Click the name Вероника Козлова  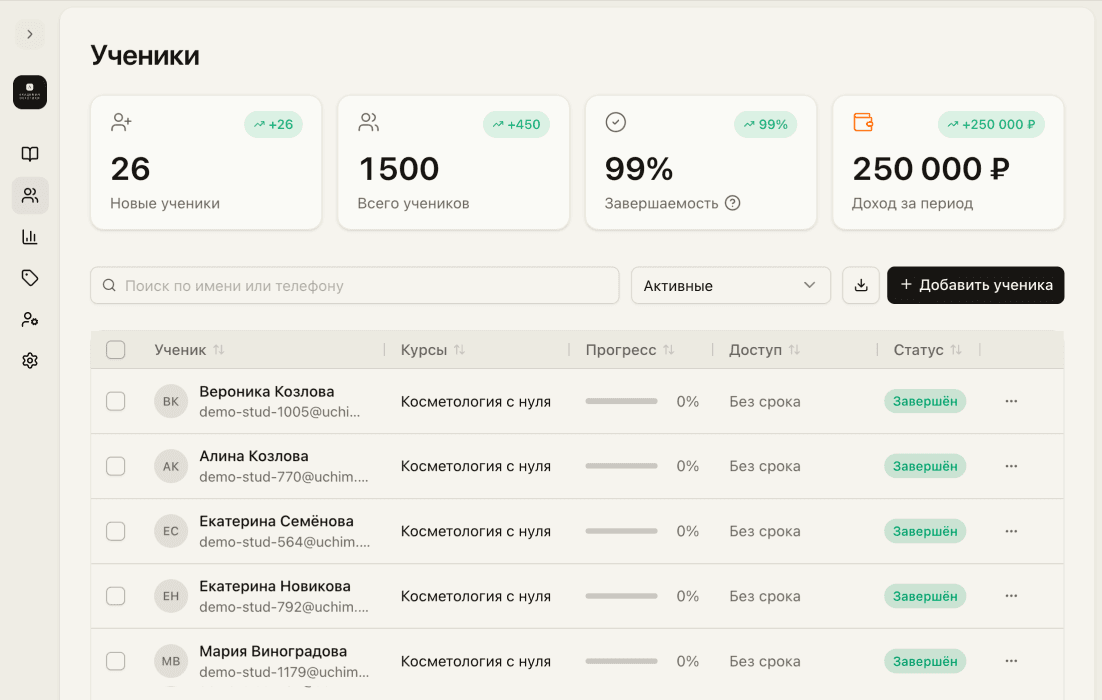[x=266, y=391]
